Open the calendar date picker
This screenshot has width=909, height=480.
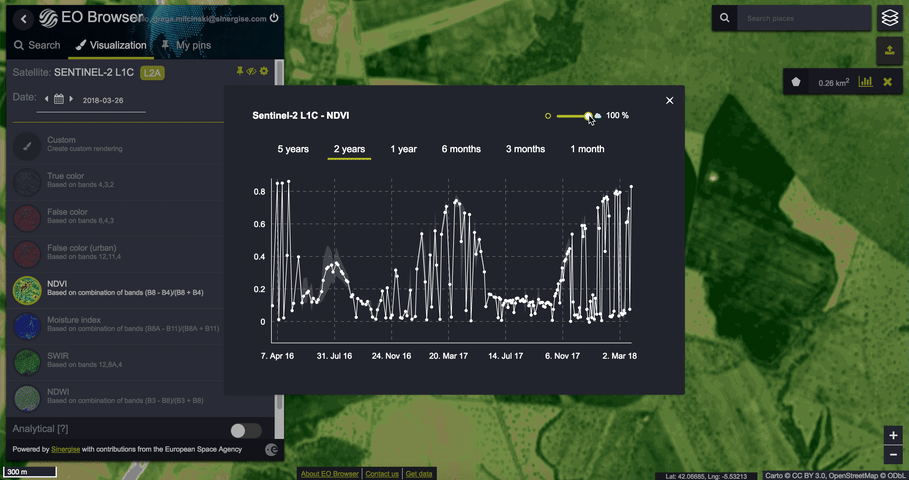tap(59, 99)
